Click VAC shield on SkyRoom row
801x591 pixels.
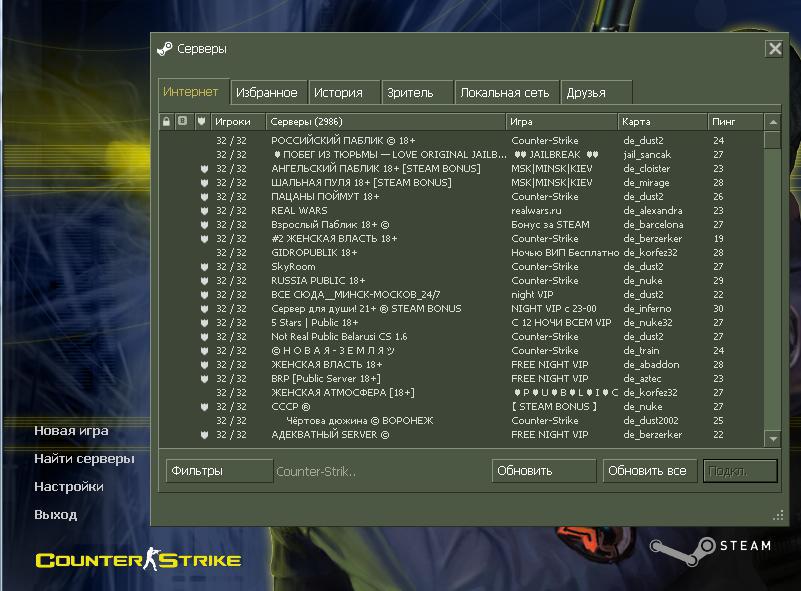[x=204, y=267]
